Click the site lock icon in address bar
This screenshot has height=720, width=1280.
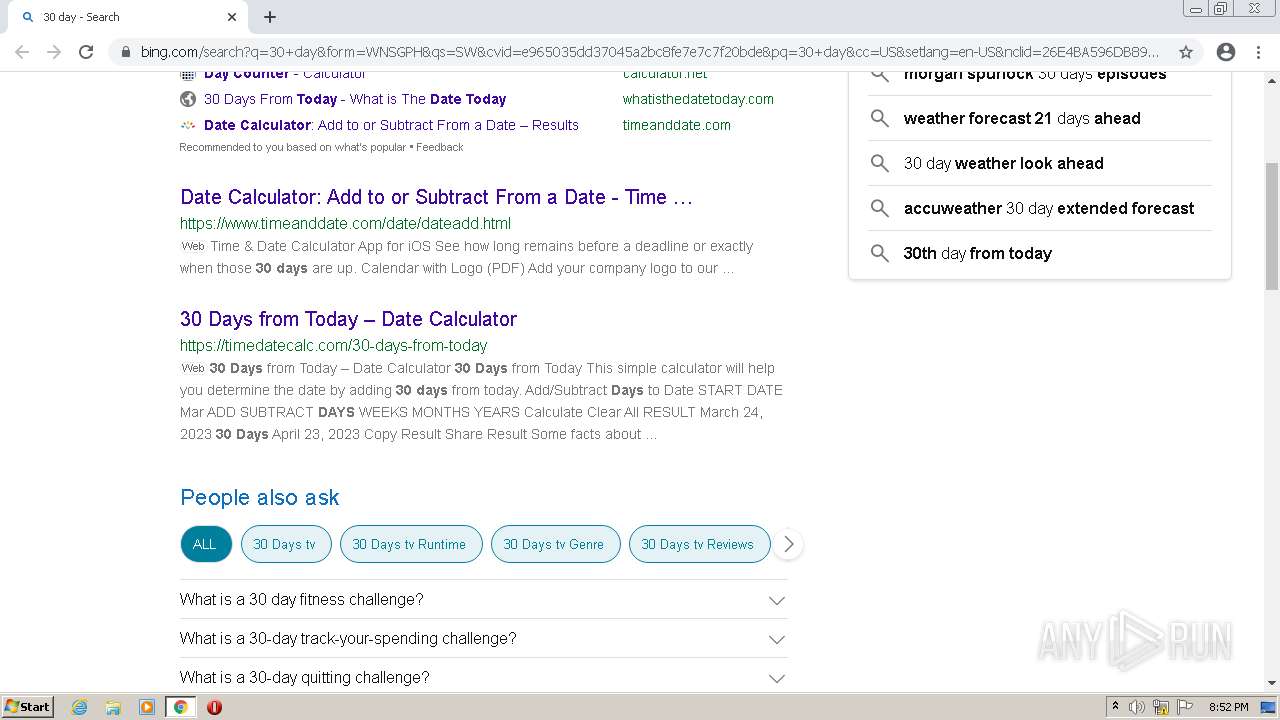coord(125,52)
